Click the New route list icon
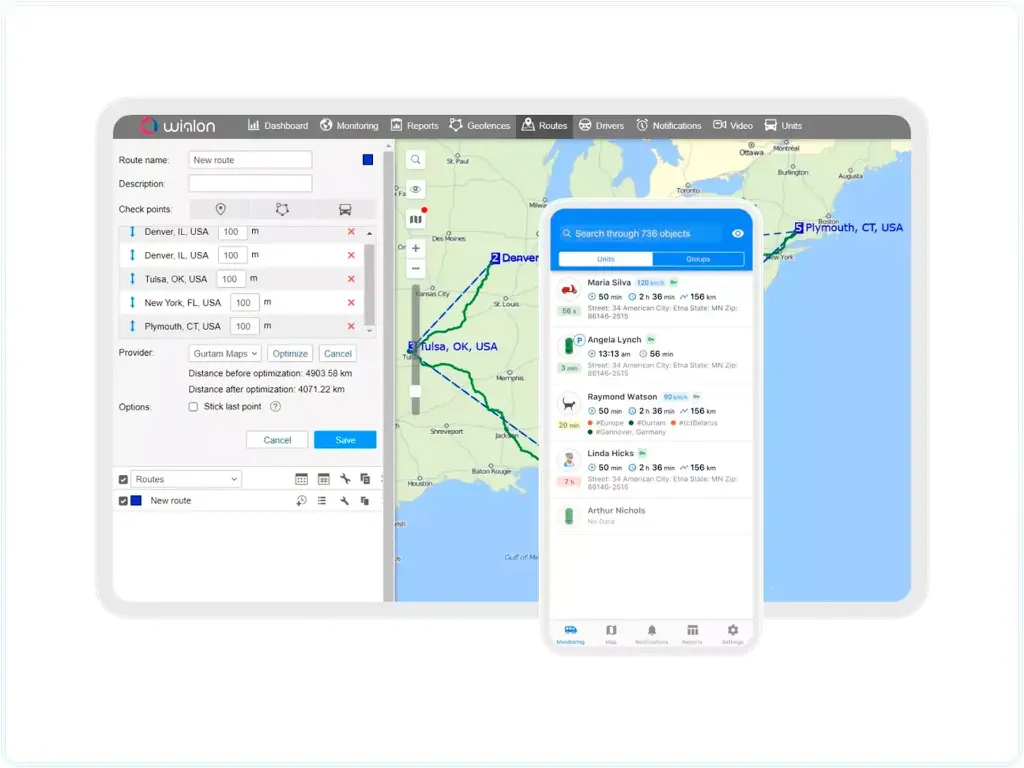Image resolution: width=1024 pixels, height=768 pixels. point(322,501)
